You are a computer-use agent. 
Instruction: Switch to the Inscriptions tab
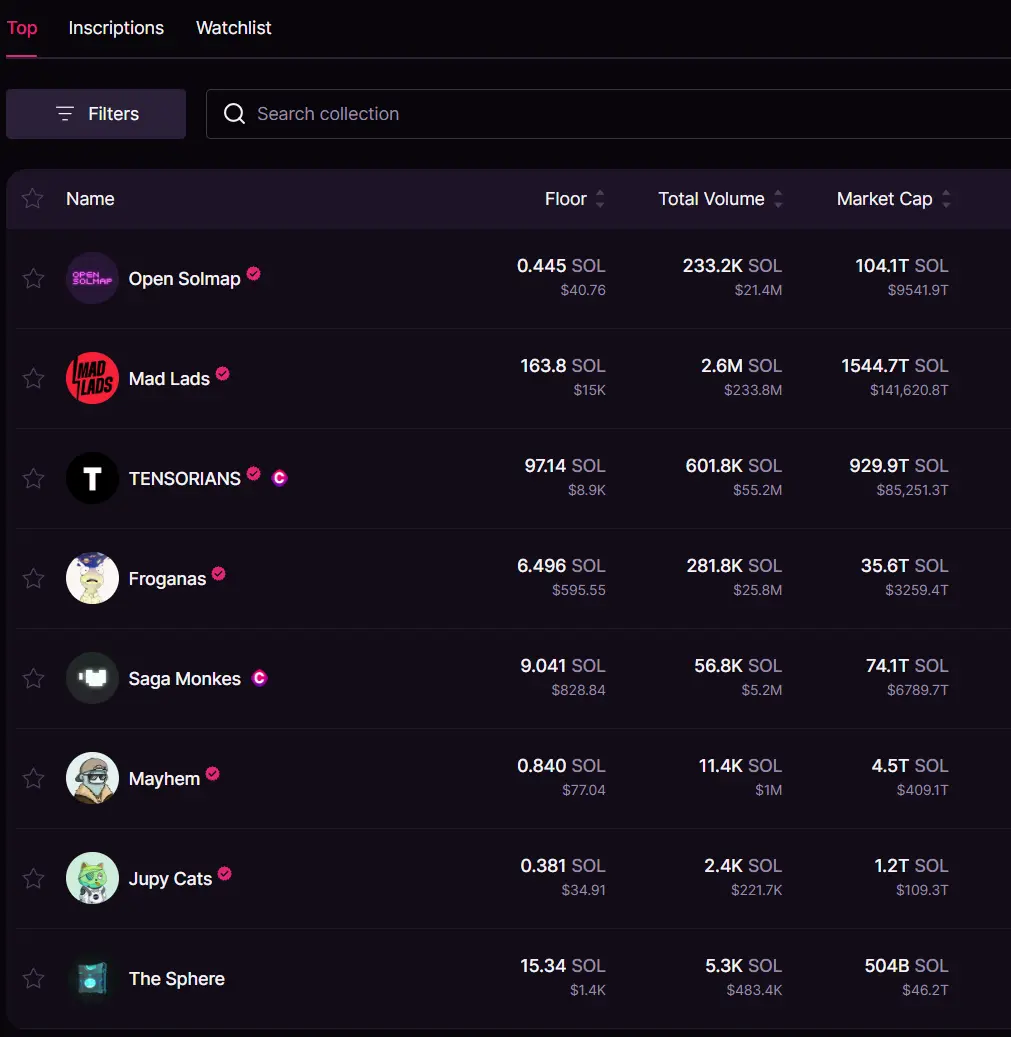click(116, 28)
